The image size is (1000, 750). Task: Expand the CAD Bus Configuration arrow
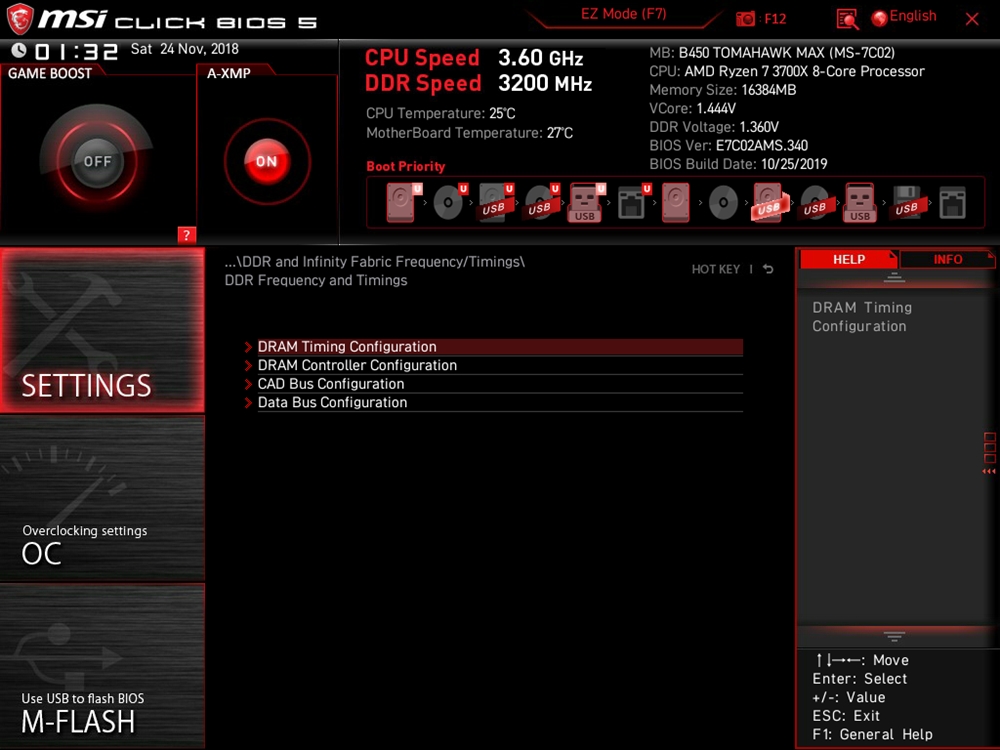(x=248, y=384)
